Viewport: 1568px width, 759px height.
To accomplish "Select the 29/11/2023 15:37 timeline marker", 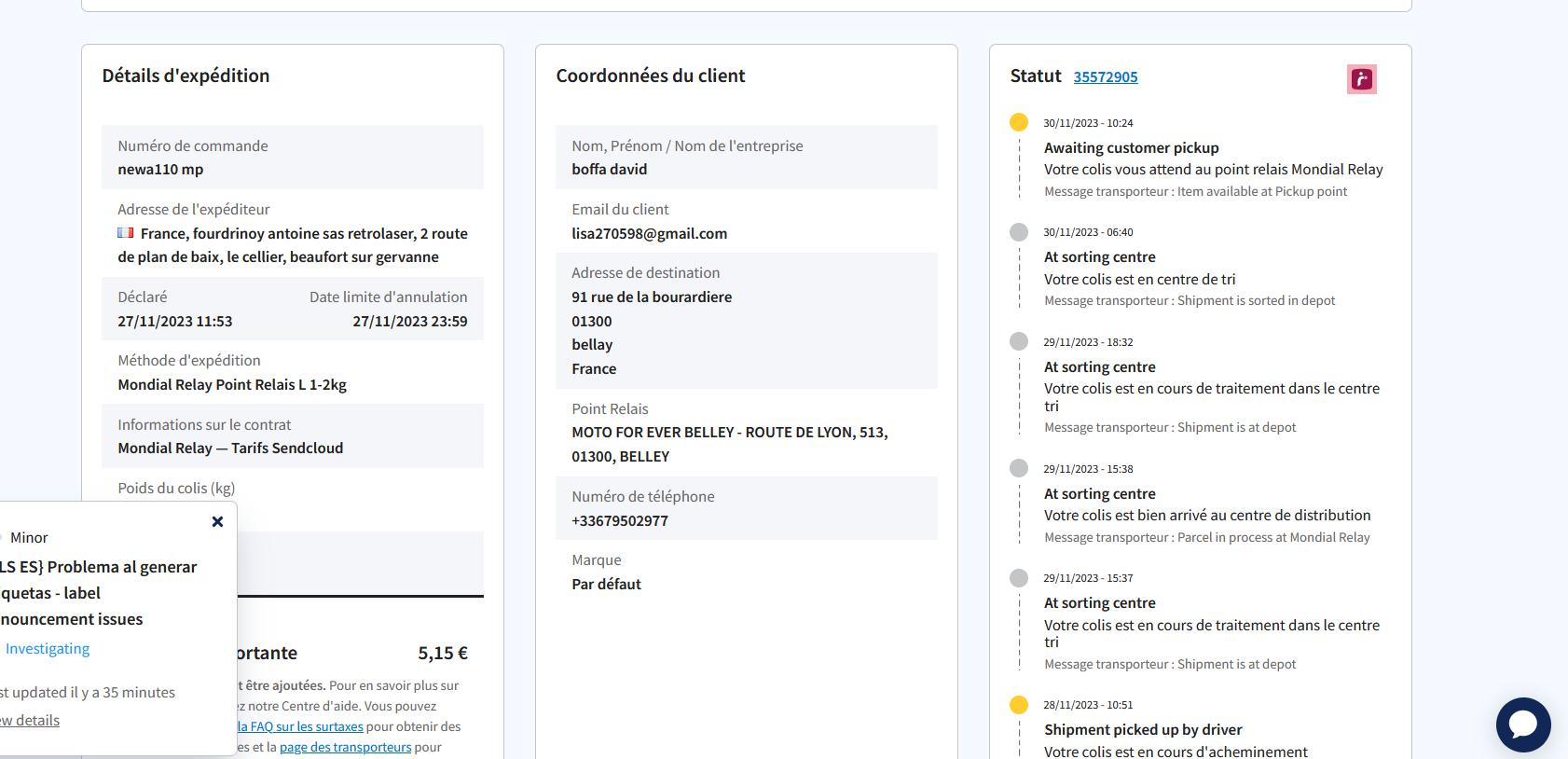I will 1019,577.
